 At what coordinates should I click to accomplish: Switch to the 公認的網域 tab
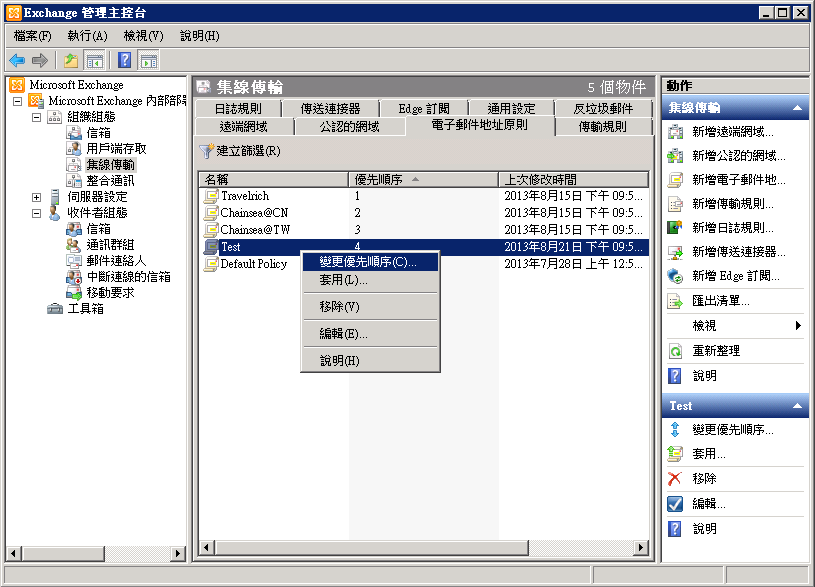350,126
